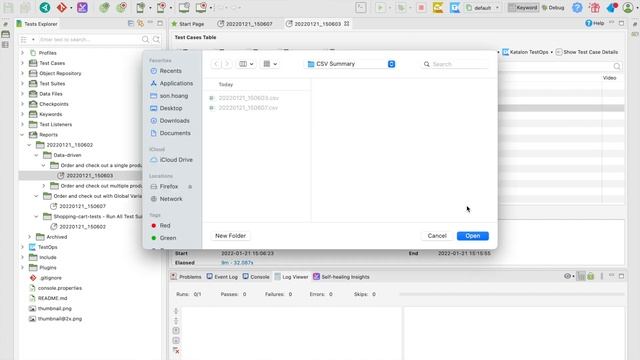Switch to the 20220121_150607 editor tab
Viewport: 640px width, 360px height.
[245, 24]
